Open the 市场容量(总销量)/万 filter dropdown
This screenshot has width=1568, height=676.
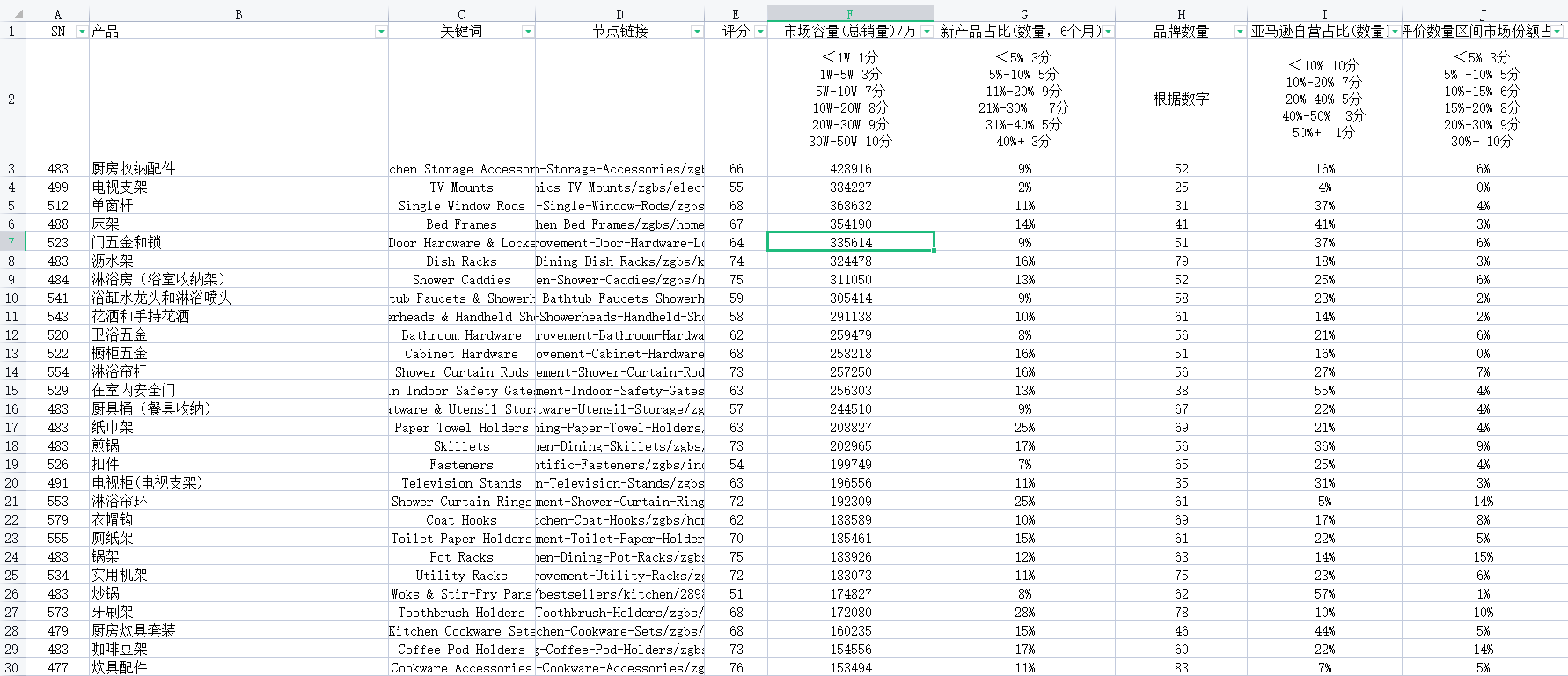927,32
